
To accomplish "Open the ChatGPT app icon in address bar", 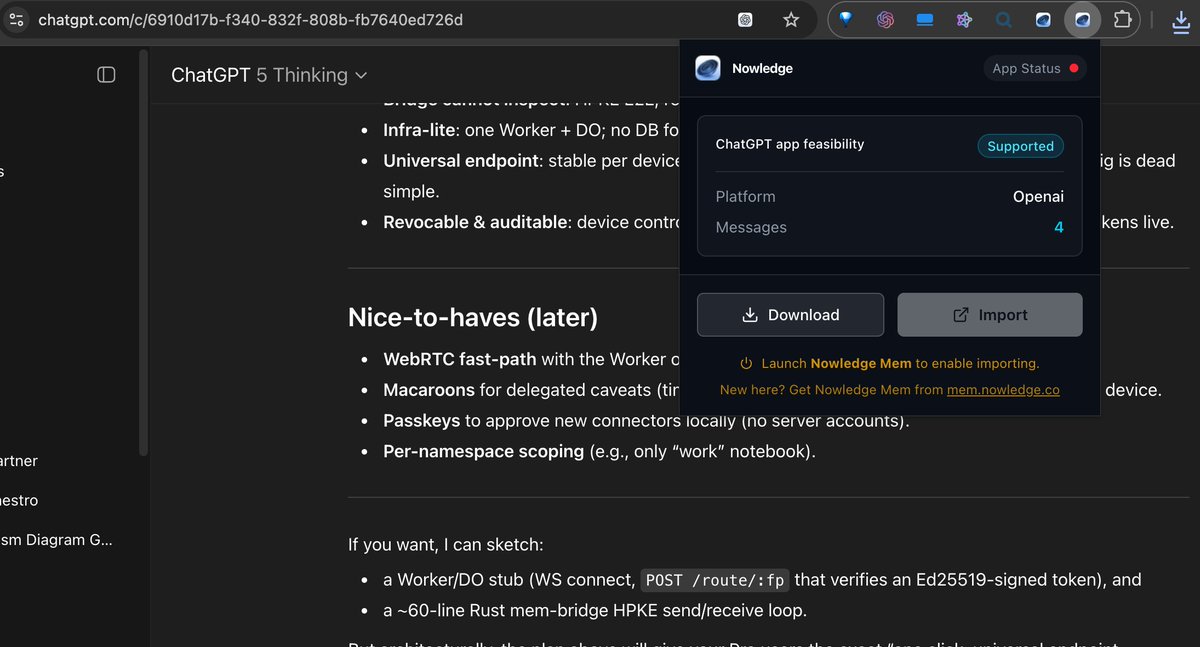I will pyautogui.click(x=745, y=20).
